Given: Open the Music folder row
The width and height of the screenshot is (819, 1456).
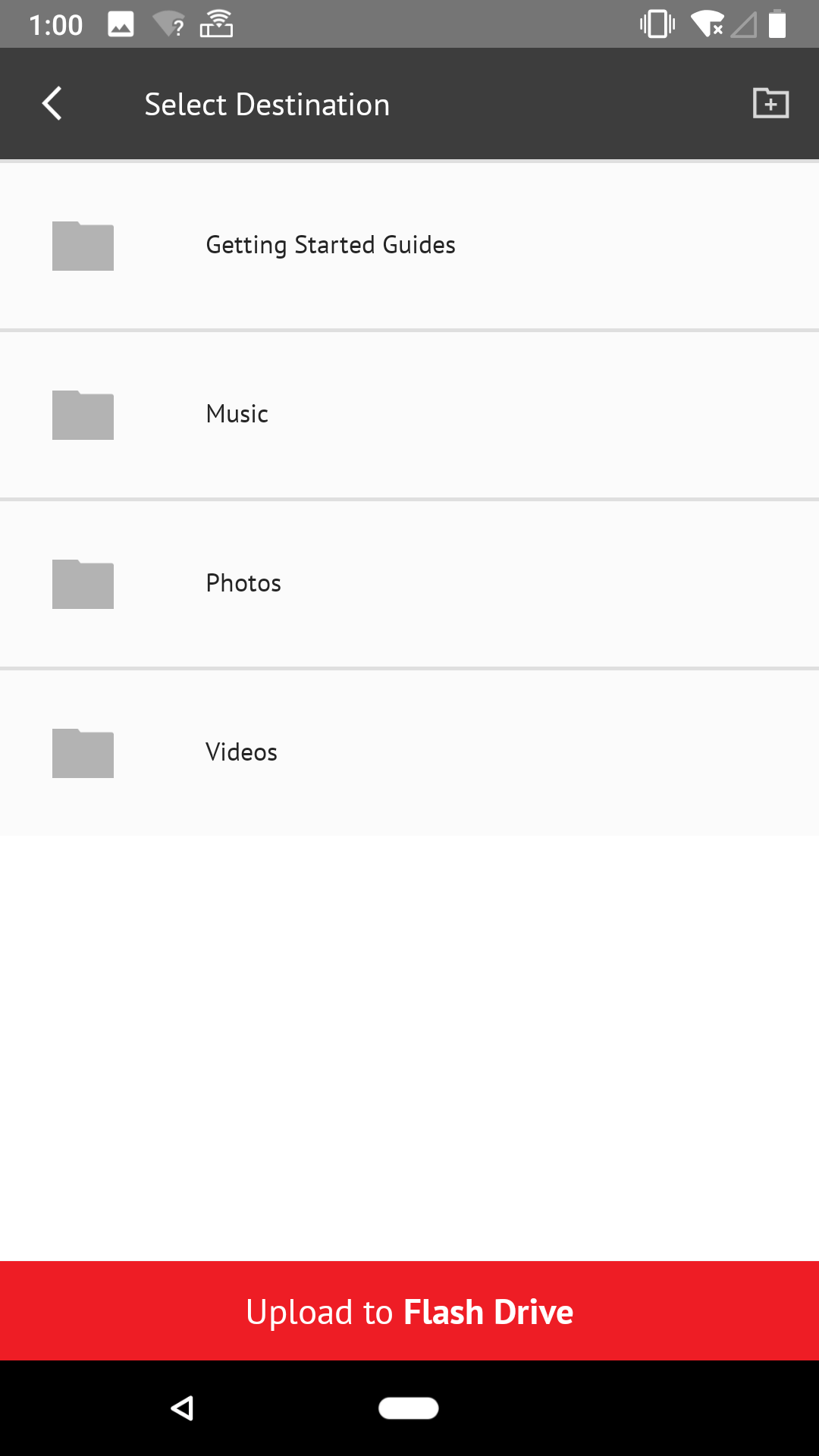Looking at the screenshot, I should coord(409,415).
